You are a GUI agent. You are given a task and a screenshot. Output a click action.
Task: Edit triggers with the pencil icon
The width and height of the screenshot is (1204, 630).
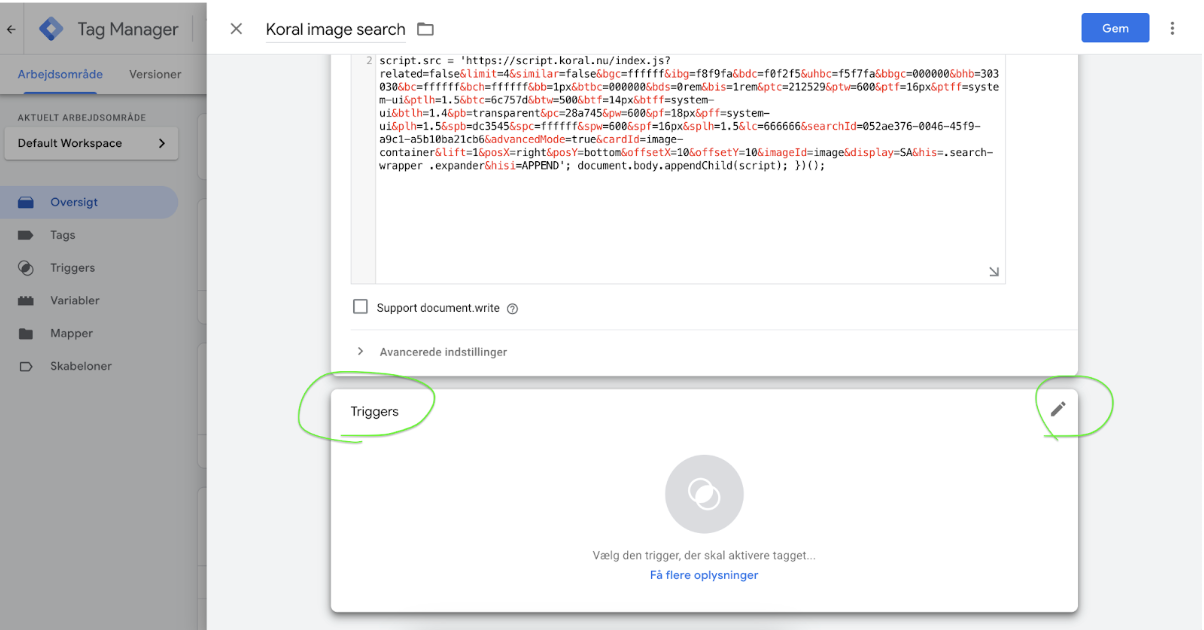[x=1058, y=409]
